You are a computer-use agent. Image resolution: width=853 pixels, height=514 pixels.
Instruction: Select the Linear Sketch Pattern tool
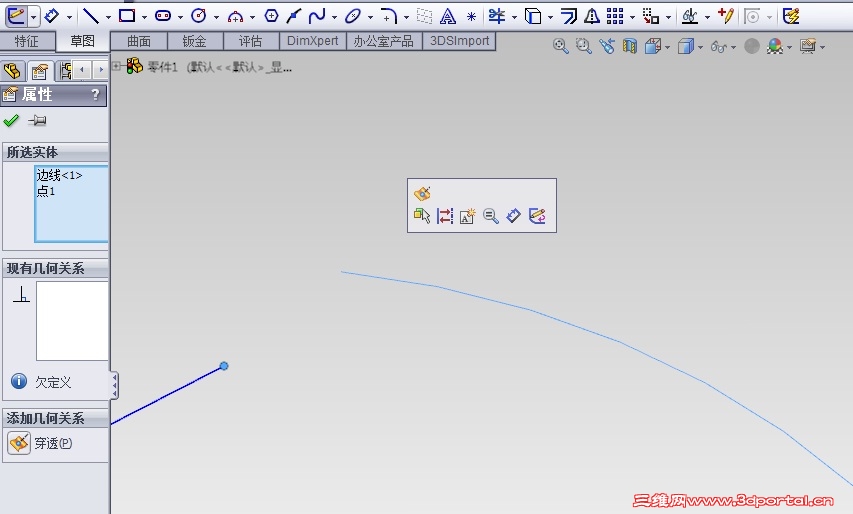click(615, 16)
